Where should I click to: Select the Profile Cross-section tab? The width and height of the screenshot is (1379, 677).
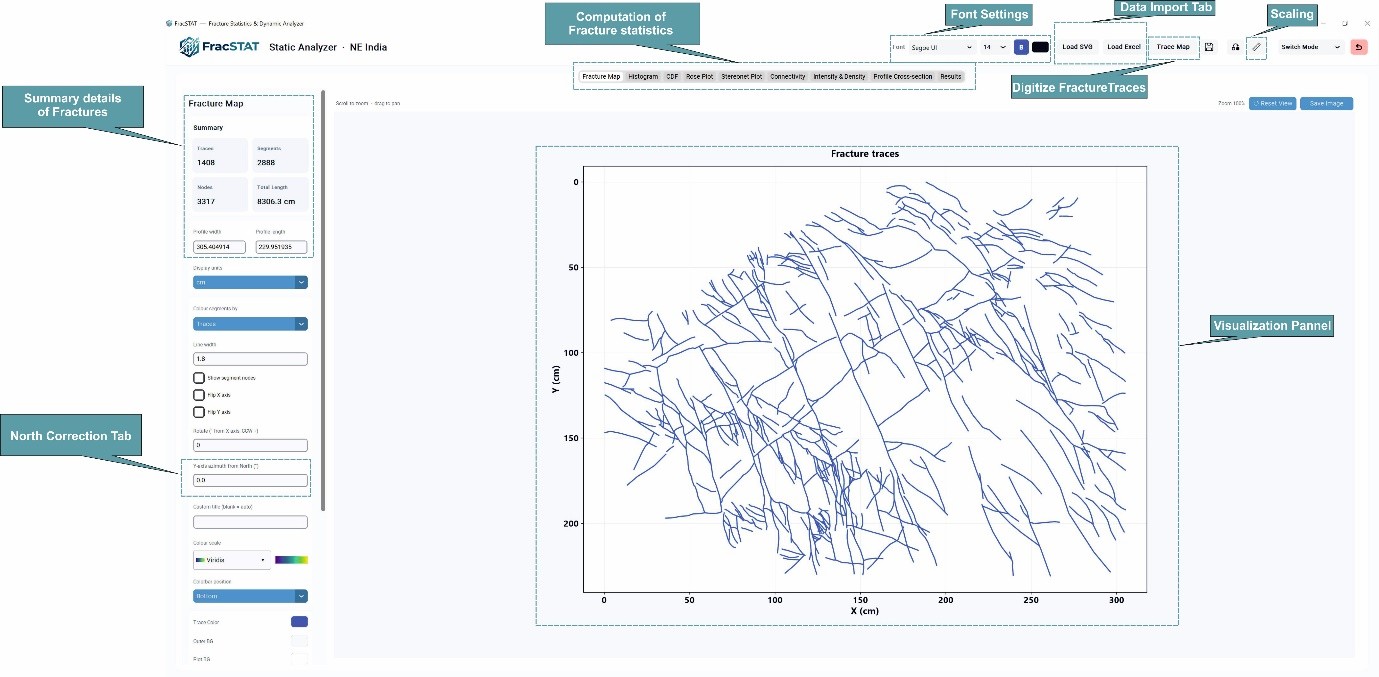(x=904, y=76)
